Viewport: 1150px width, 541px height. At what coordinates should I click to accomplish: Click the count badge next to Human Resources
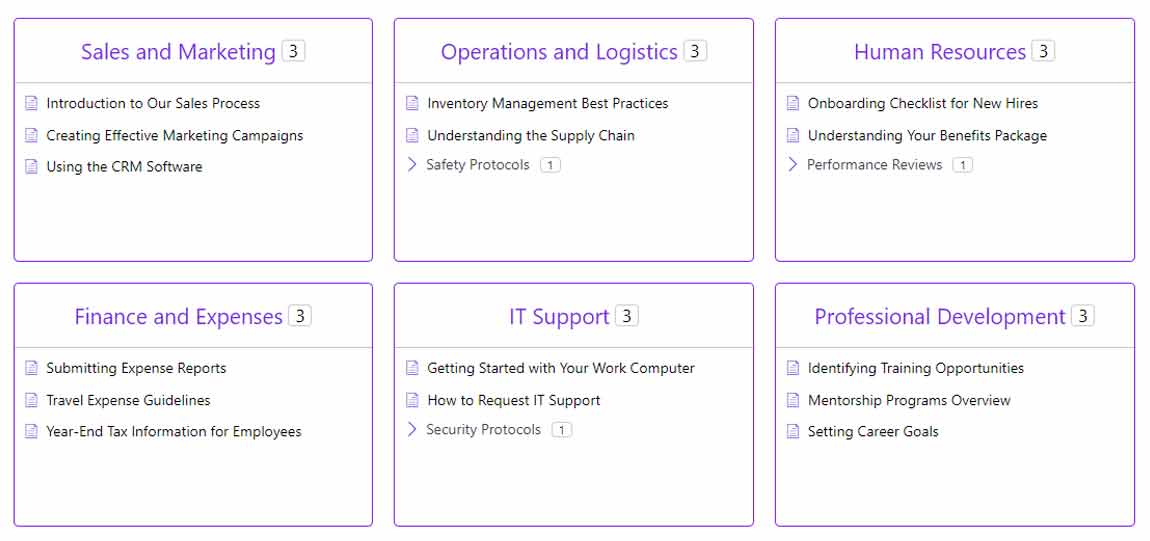pyautogui.click(x=1043, y=51)
